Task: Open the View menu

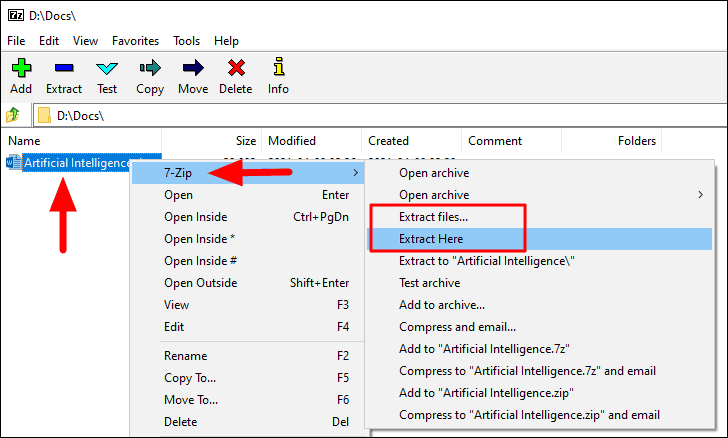Action: (85, 41)
